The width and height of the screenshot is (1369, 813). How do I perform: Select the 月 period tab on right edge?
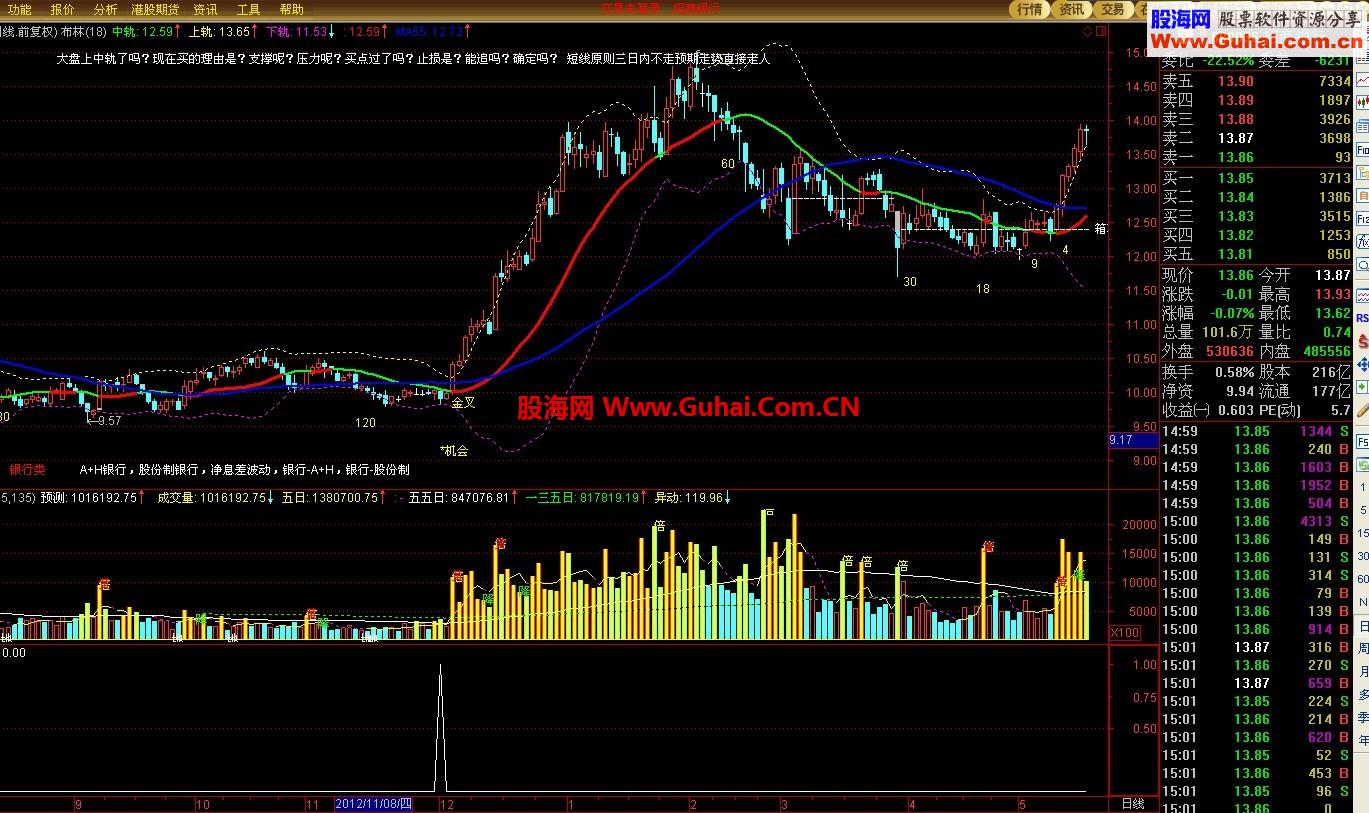[x=1363, y=672]
